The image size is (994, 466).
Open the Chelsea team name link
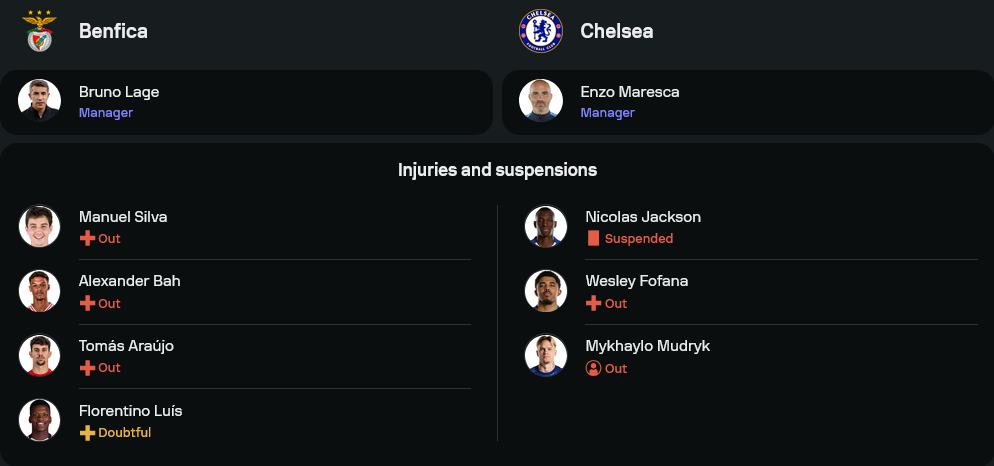click(x=616, y=31)
